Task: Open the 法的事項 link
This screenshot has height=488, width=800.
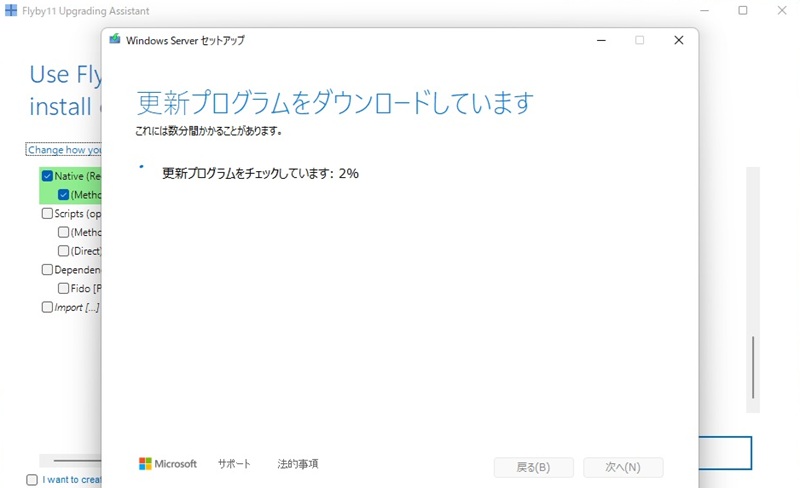Action: coord(297,464)
